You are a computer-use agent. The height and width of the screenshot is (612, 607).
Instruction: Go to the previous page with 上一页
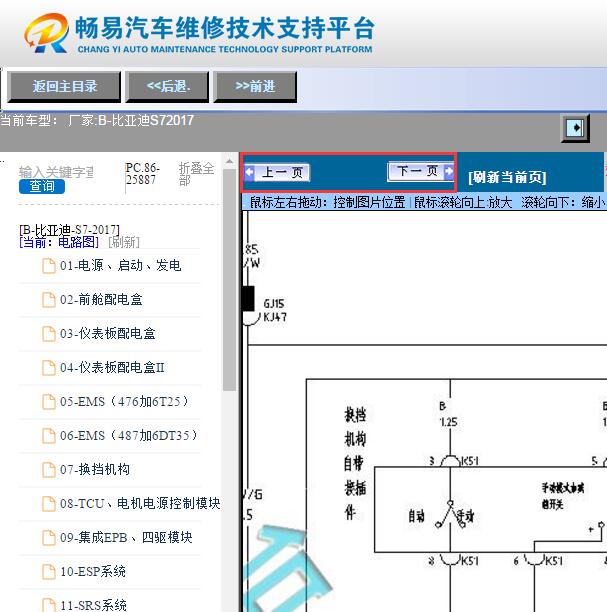click(x=277, y=172)
